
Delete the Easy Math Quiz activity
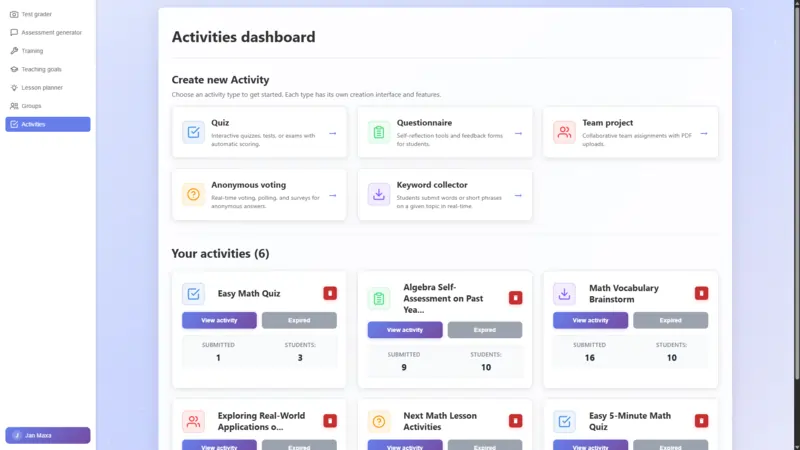click(330, 293)
